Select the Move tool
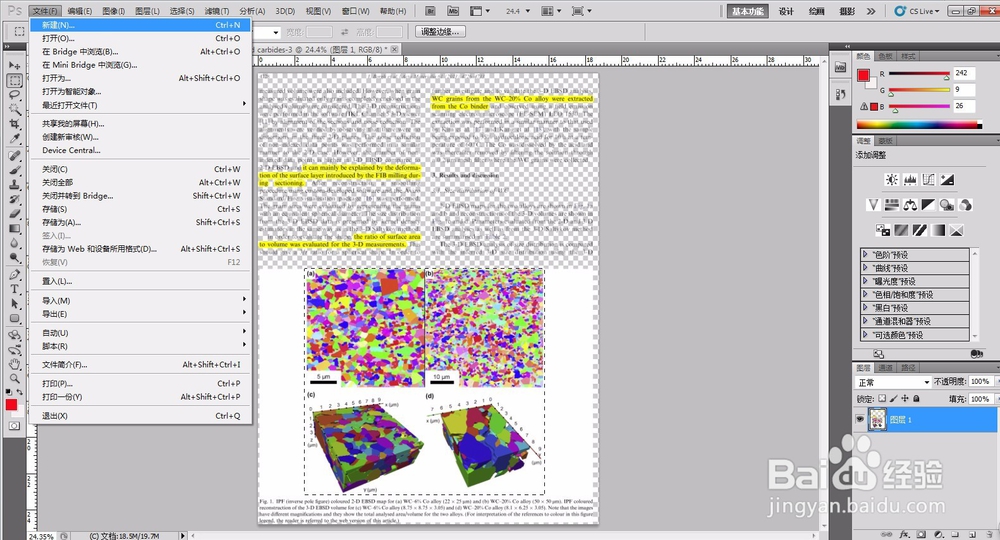The height and width of the screenshot is (540, 1000). pos(15,66)
